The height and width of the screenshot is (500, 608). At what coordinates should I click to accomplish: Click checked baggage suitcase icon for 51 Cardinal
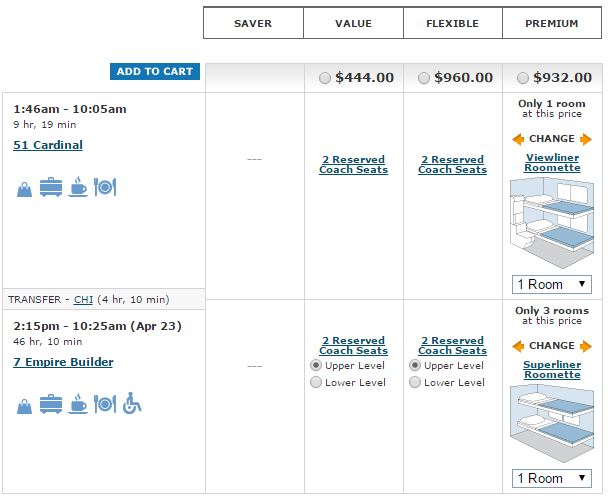(51, 187)
